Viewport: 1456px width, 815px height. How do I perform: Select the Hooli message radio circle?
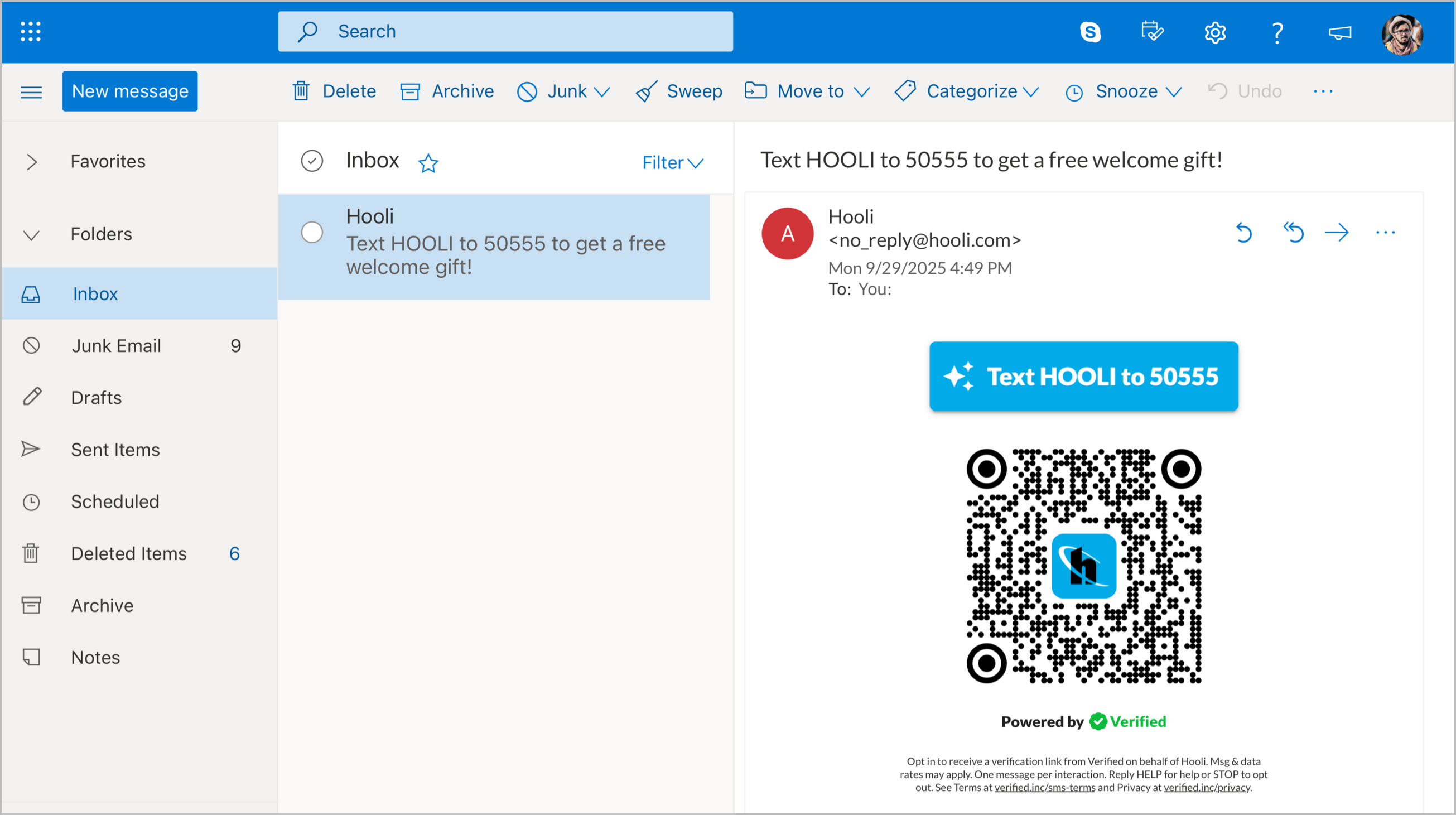[x=312, y=232]
